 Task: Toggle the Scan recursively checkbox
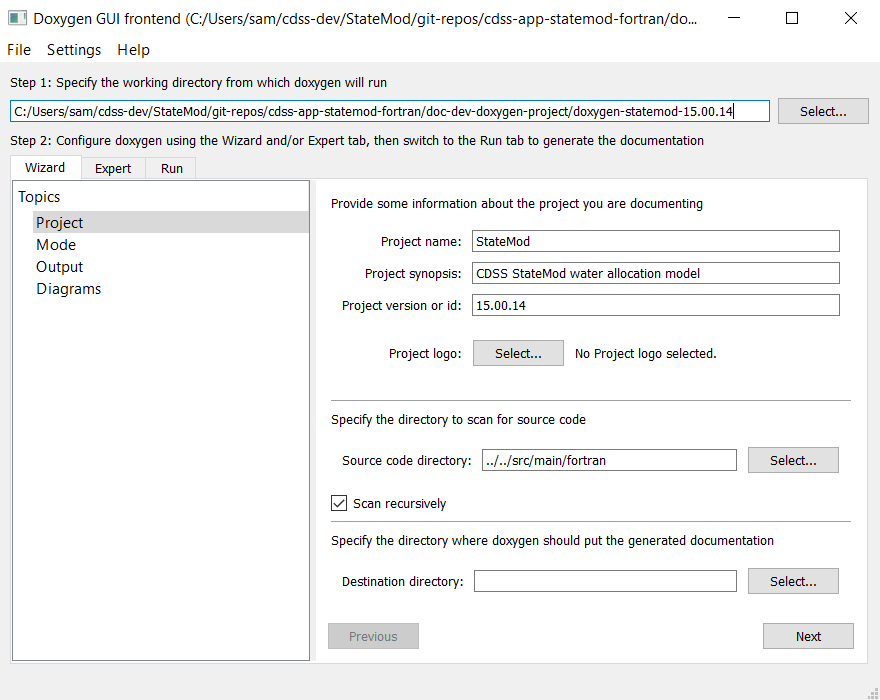(x=339, y=503)
